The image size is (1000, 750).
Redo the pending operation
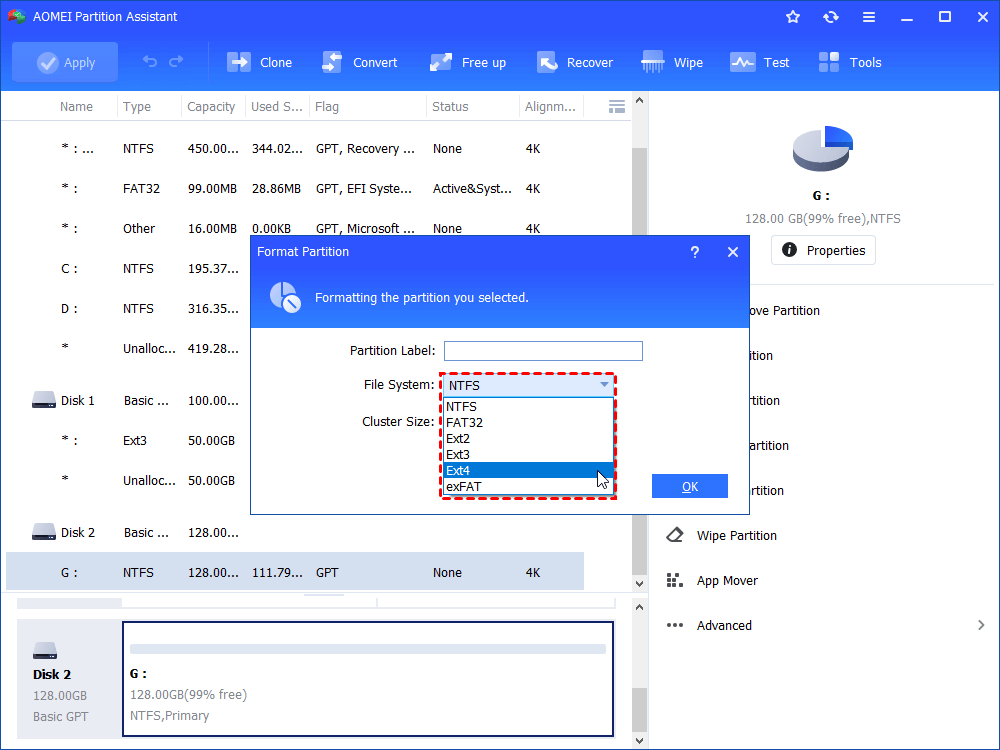click(176, 62)
